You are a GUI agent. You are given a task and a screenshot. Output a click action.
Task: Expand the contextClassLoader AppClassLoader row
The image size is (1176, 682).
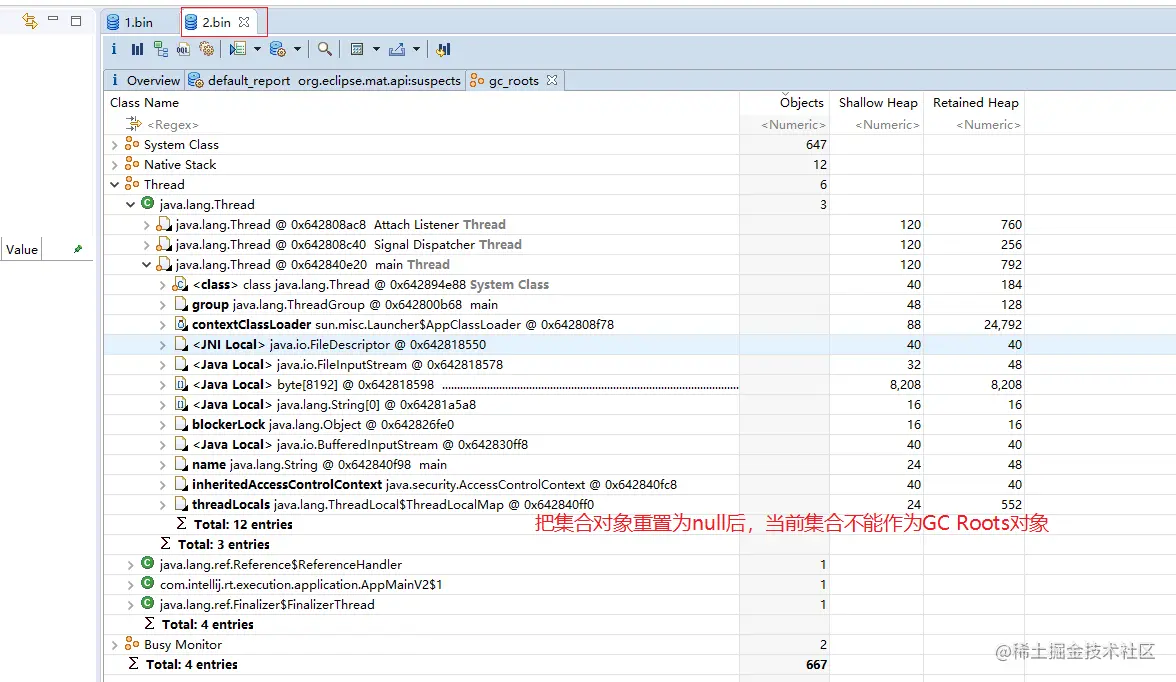(163, 325)
